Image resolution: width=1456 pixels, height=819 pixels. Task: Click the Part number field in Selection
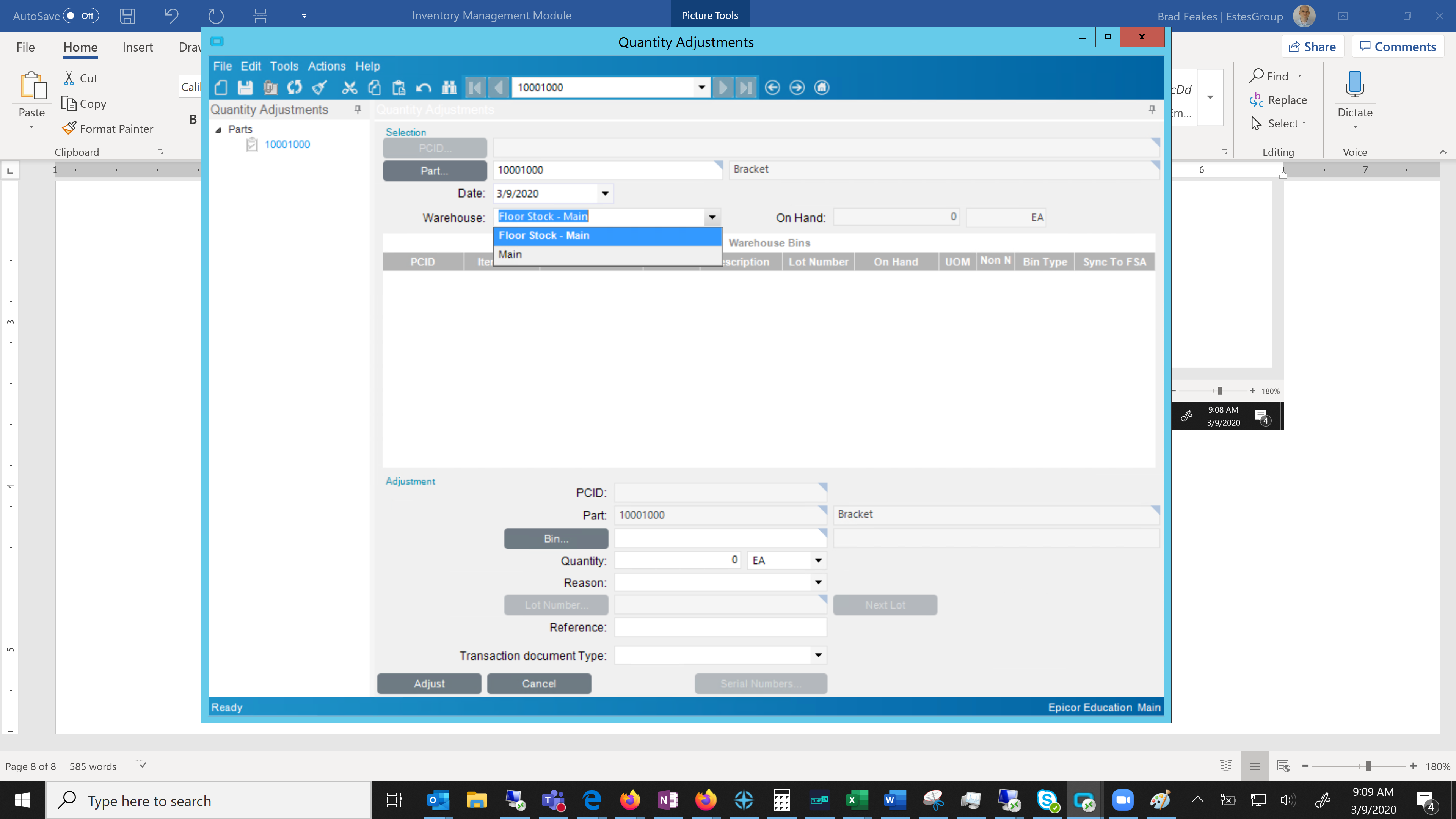607,170
